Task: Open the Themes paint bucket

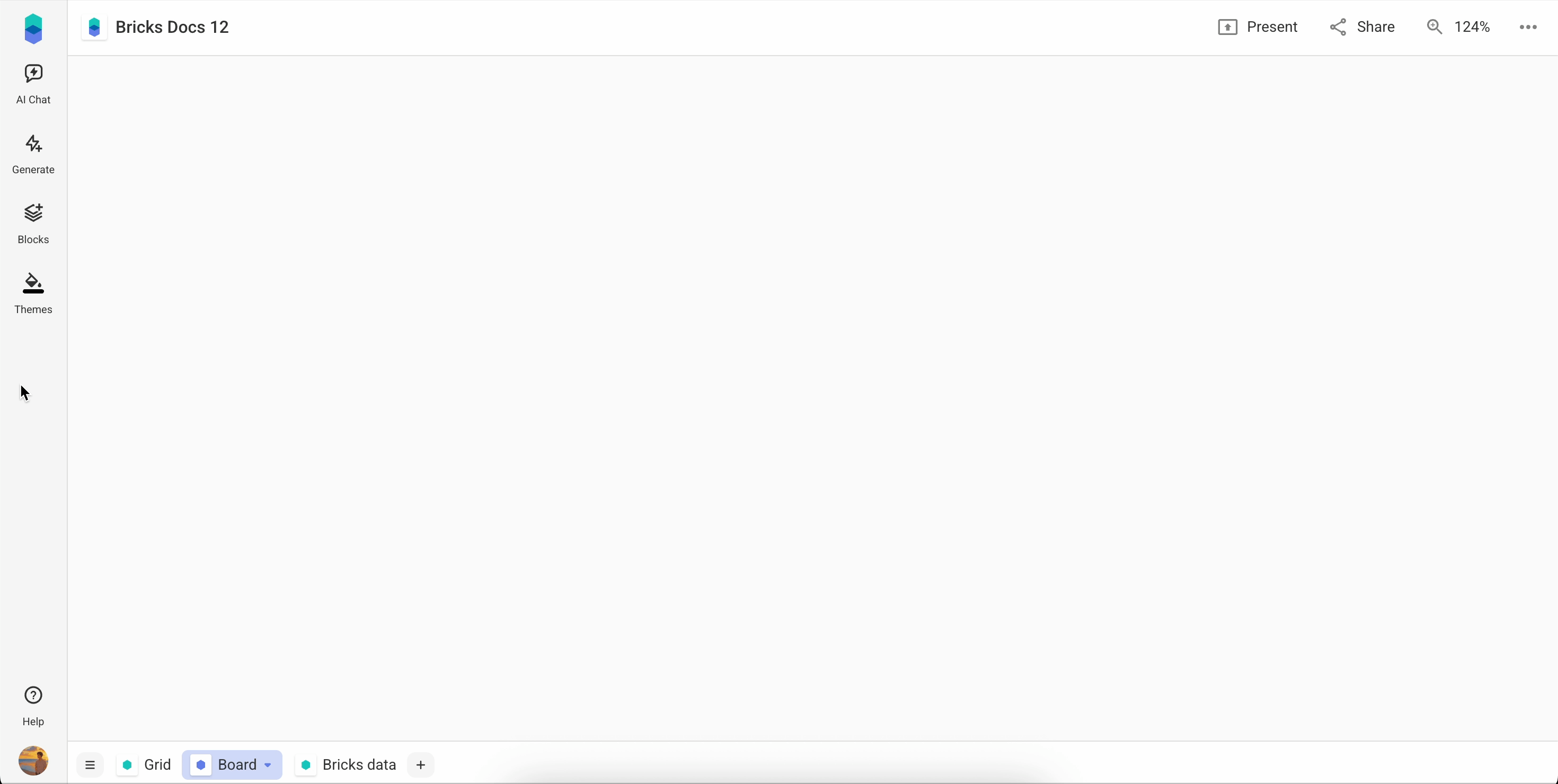Action: [x=33, y=283]
